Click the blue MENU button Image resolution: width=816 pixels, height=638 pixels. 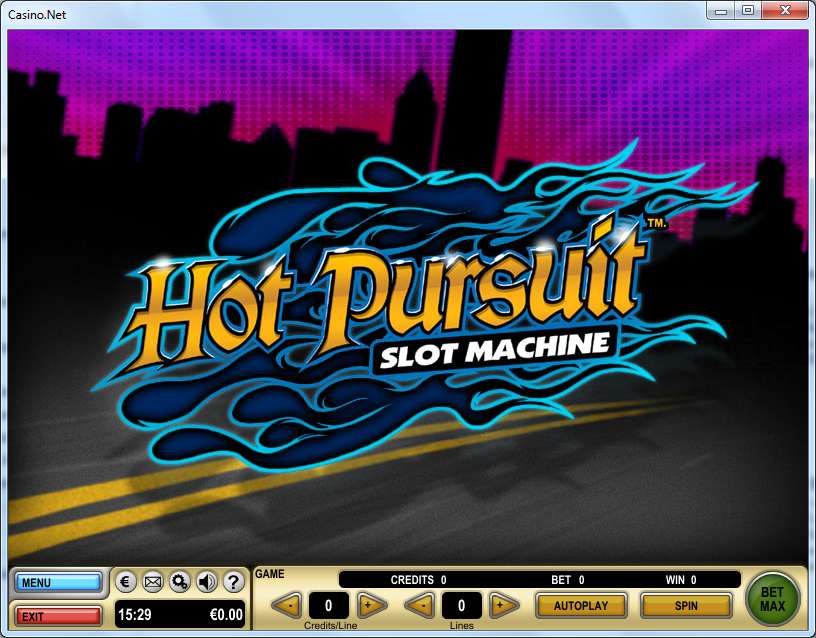tap(58, 582)
